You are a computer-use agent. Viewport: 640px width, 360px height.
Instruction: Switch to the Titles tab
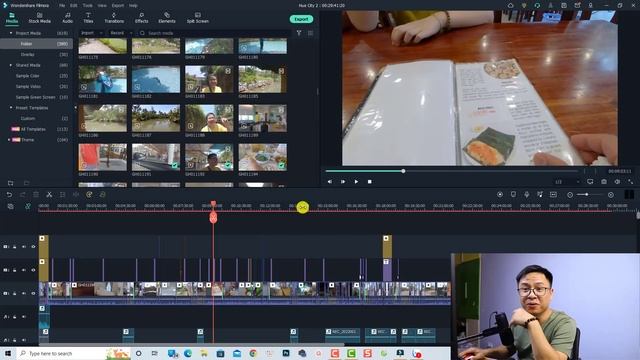tap(88, 18)
